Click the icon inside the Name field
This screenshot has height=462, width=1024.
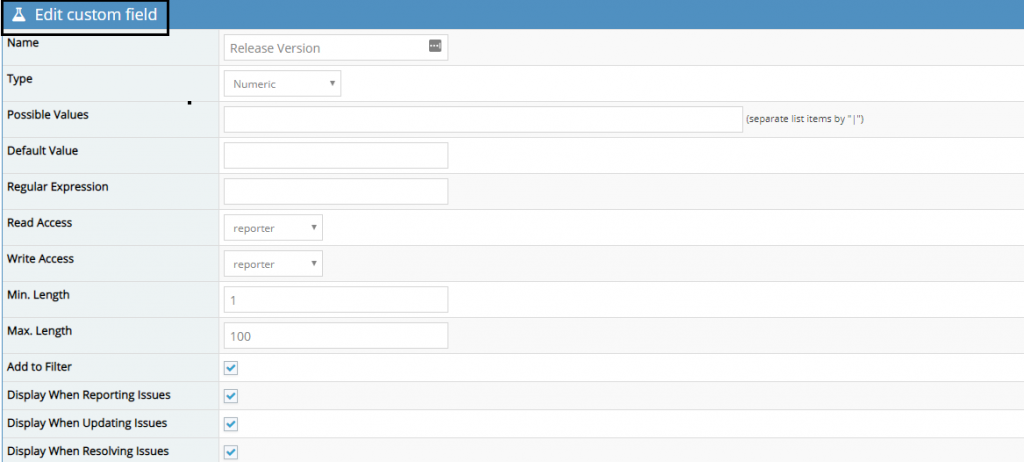coord(435,46)
